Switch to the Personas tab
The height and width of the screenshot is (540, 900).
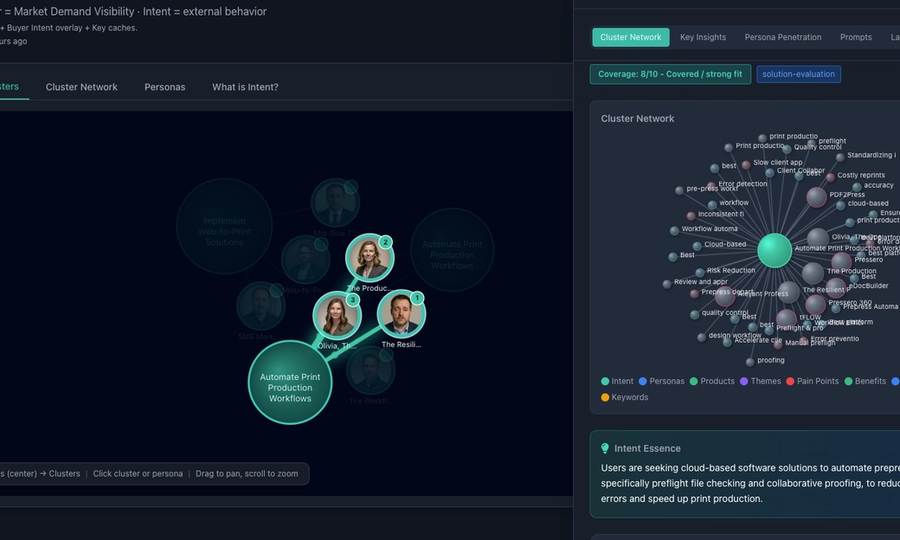(165, 87)
